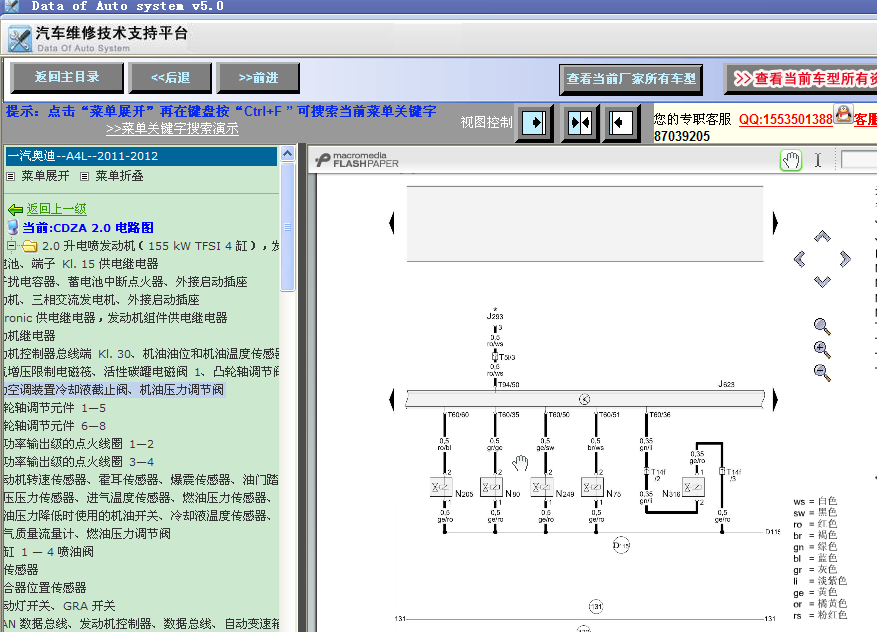Select the FlashPaper text selection tool
Image resolution: width=877 pixels, height=632 pixels.
pos(818,161)
